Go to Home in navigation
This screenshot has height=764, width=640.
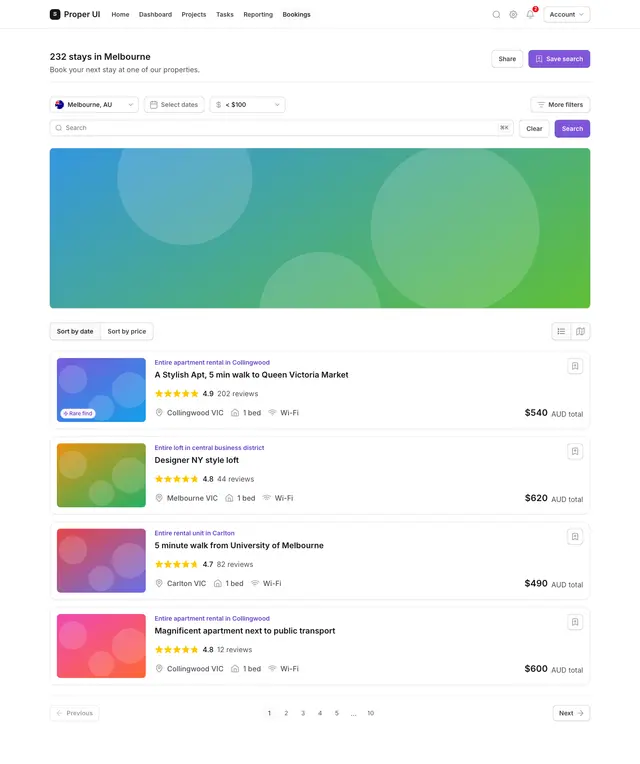pos(120,15)
